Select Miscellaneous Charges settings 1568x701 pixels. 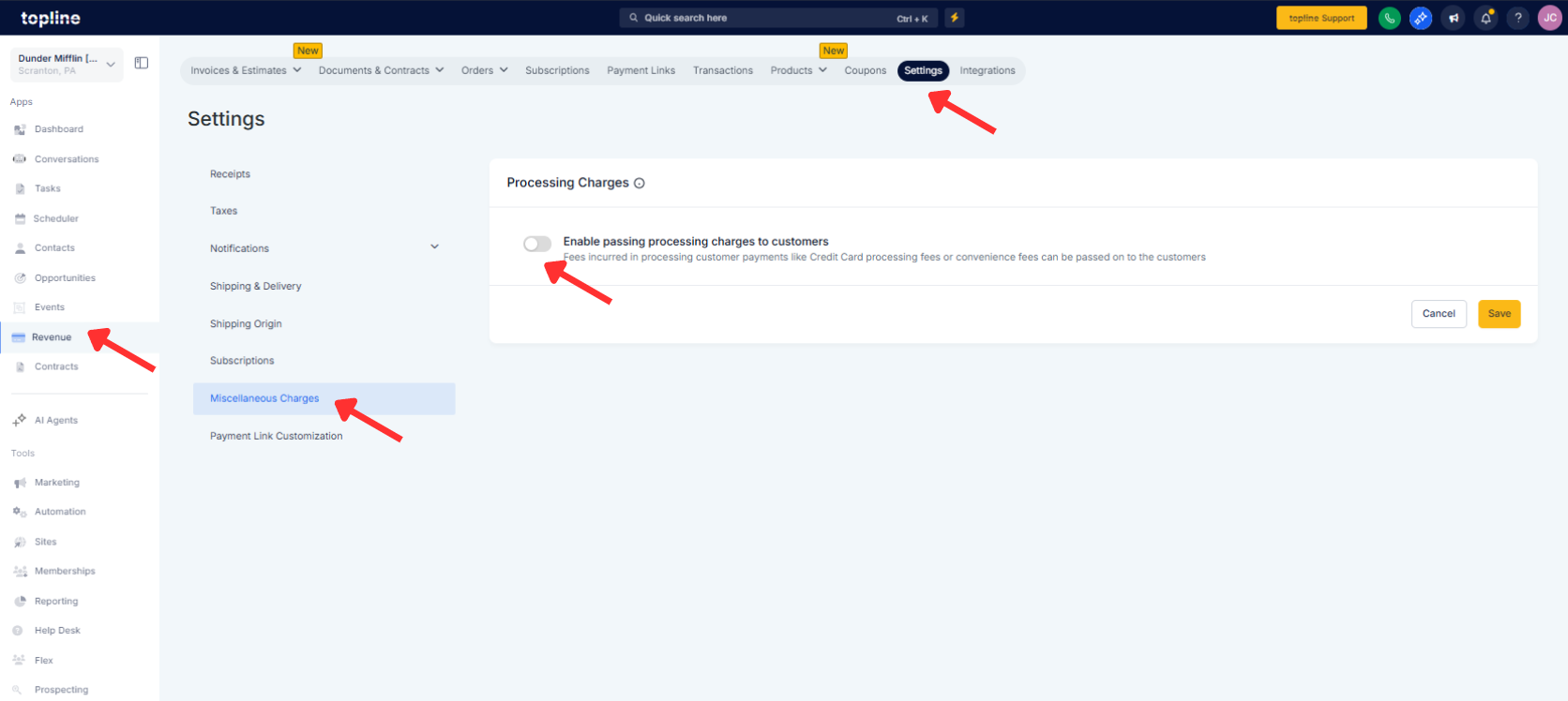coord(324,398)
